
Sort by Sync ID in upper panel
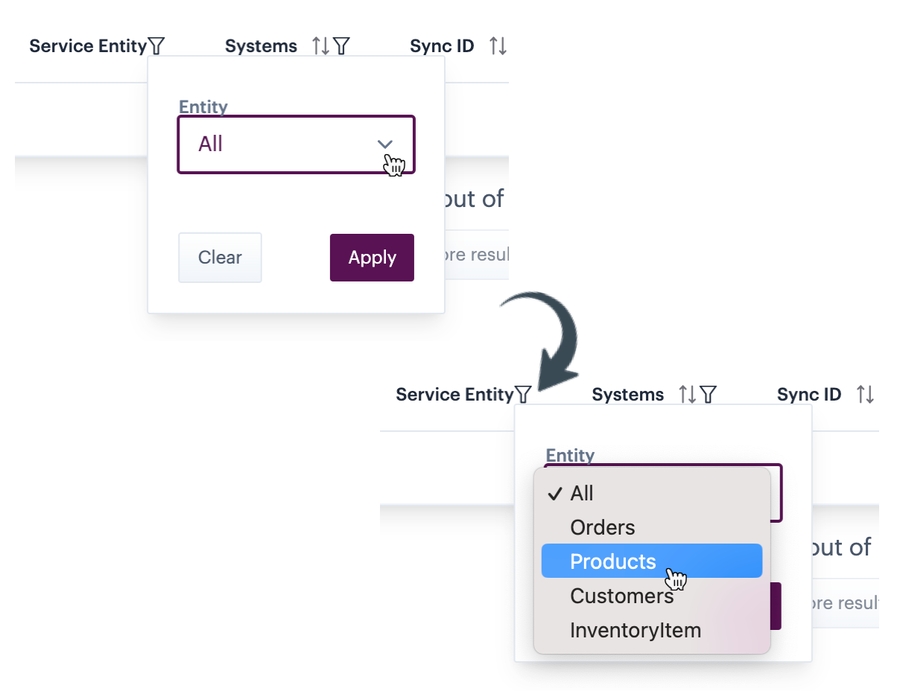[x=497, y=46]
